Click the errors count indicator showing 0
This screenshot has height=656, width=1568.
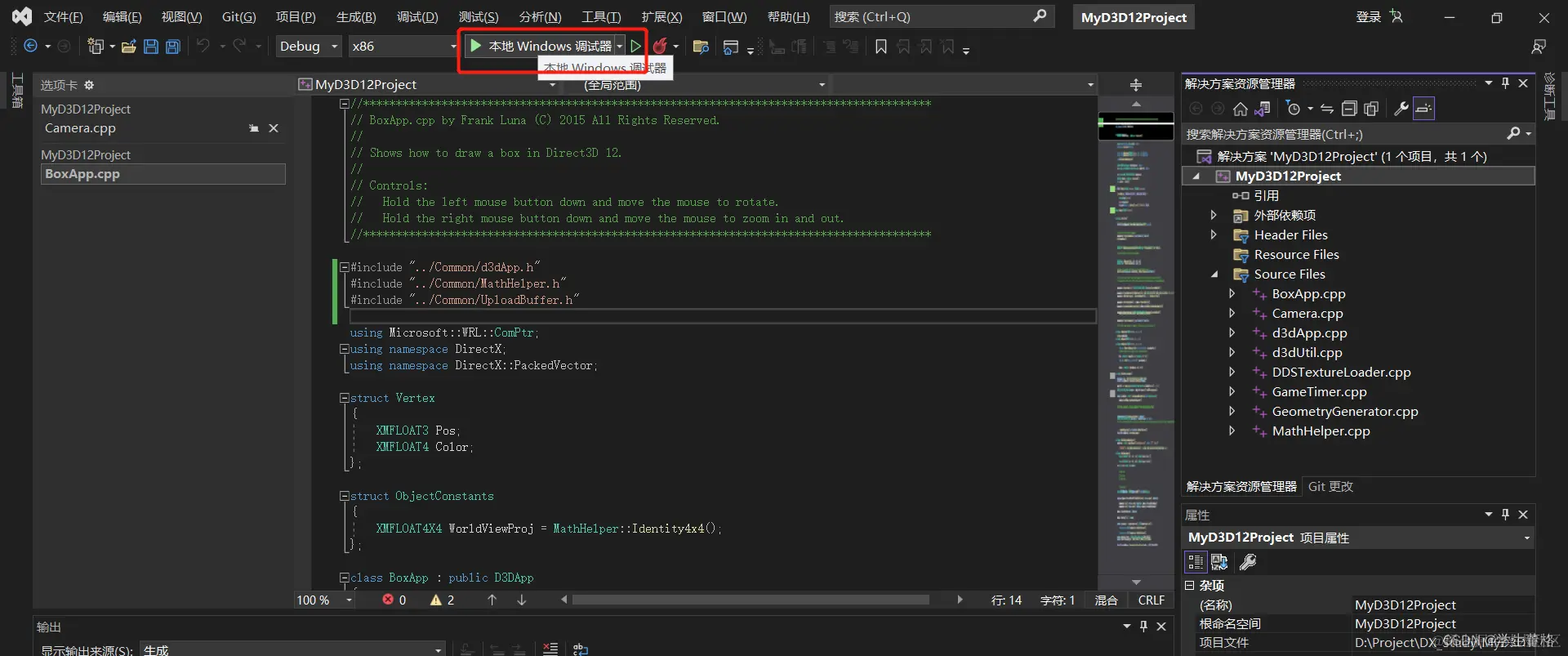click(x=394, y=600)
